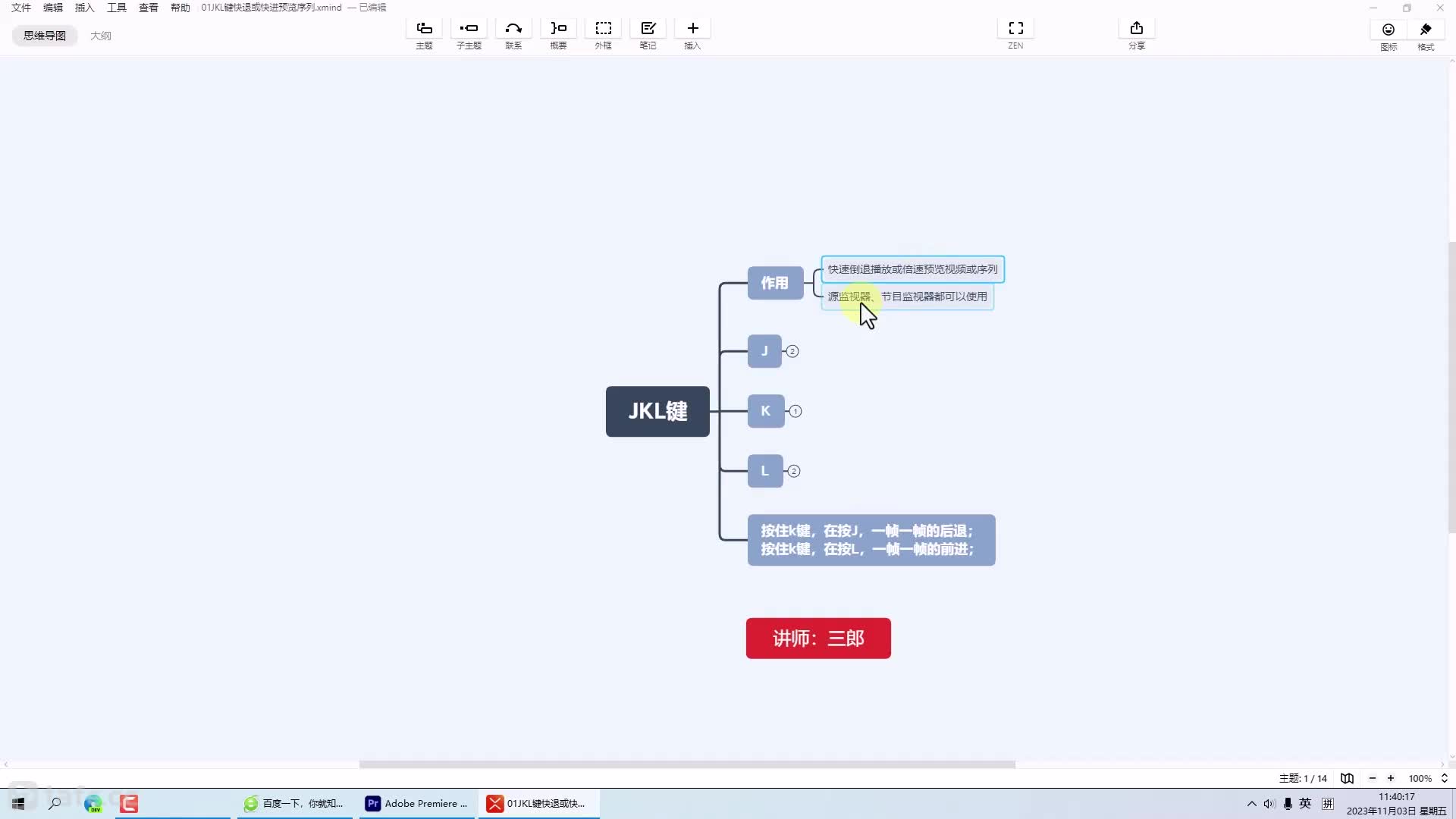Viewport: 1456px width, 819px height.
Task: Expand the K topic's collapsed child
Action: (x=795, y=411)
